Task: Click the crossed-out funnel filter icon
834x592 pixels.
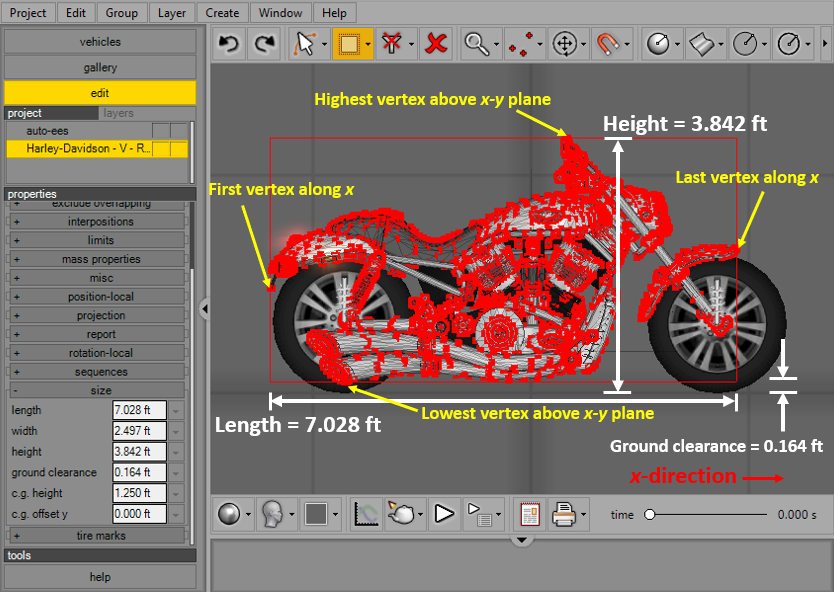Action: pyautogui.click(x=391, y=44)
